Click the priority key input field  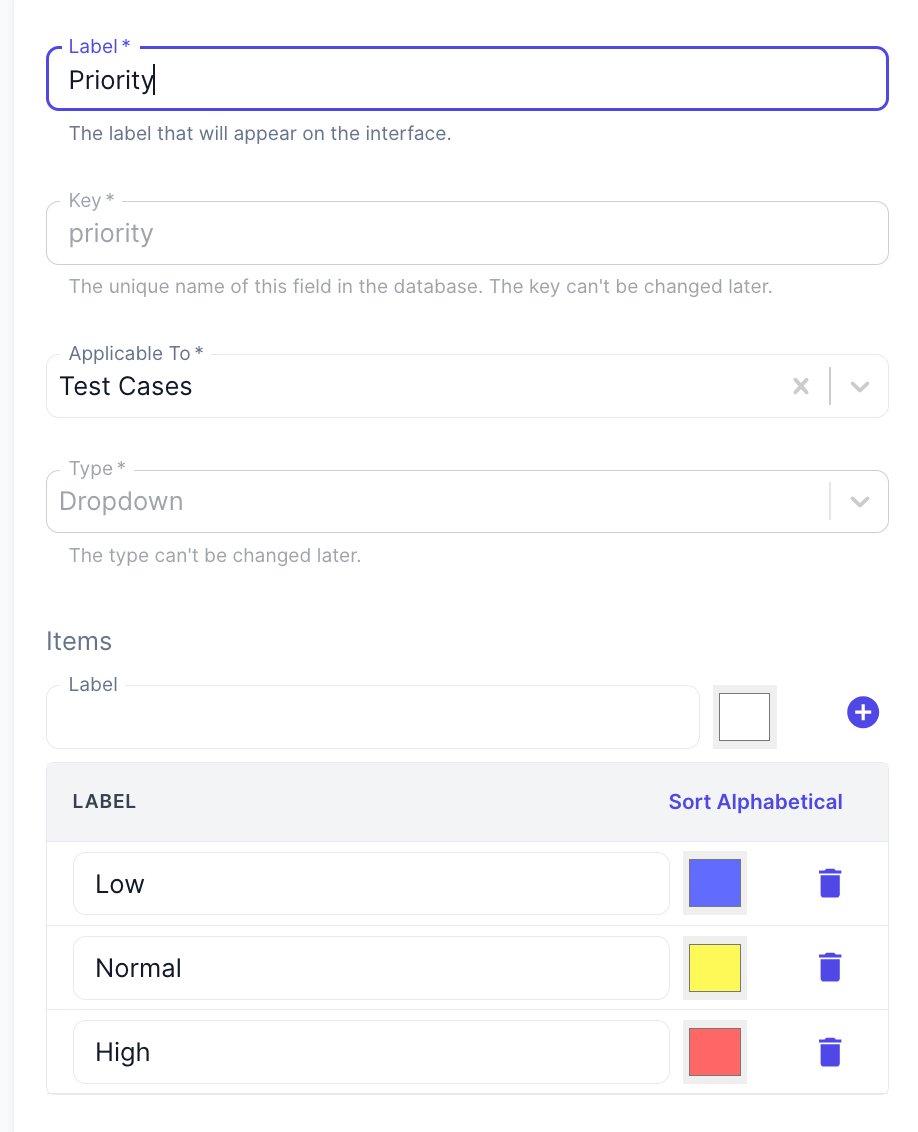(x=467, y=233)
